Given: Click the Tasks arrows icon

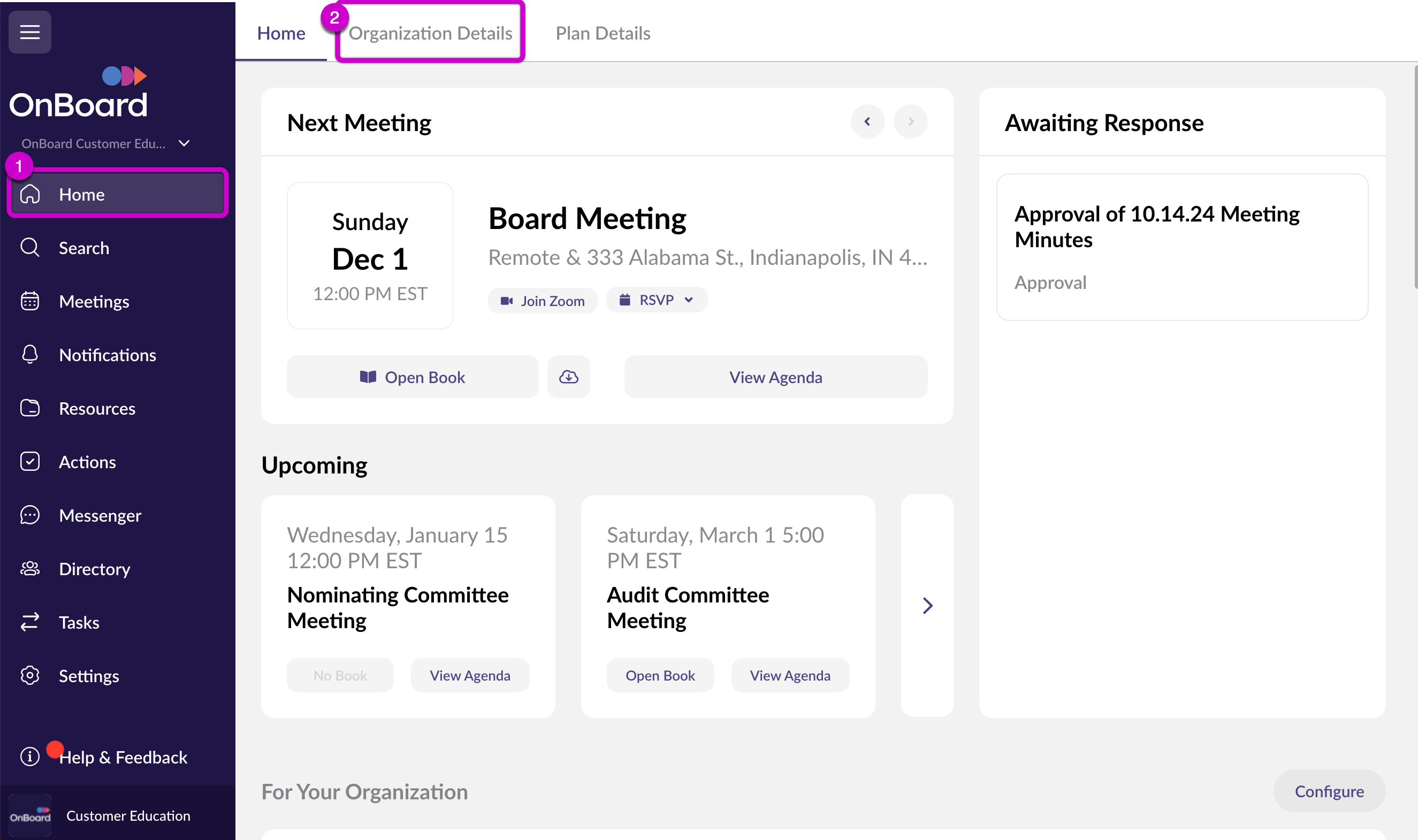Looking at the screenshot, I should tap(30, 622).
